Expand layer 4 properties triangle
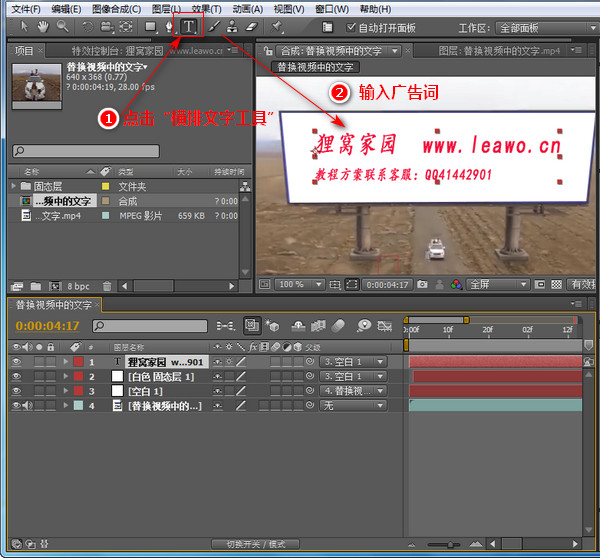 (x=66, y=405)
